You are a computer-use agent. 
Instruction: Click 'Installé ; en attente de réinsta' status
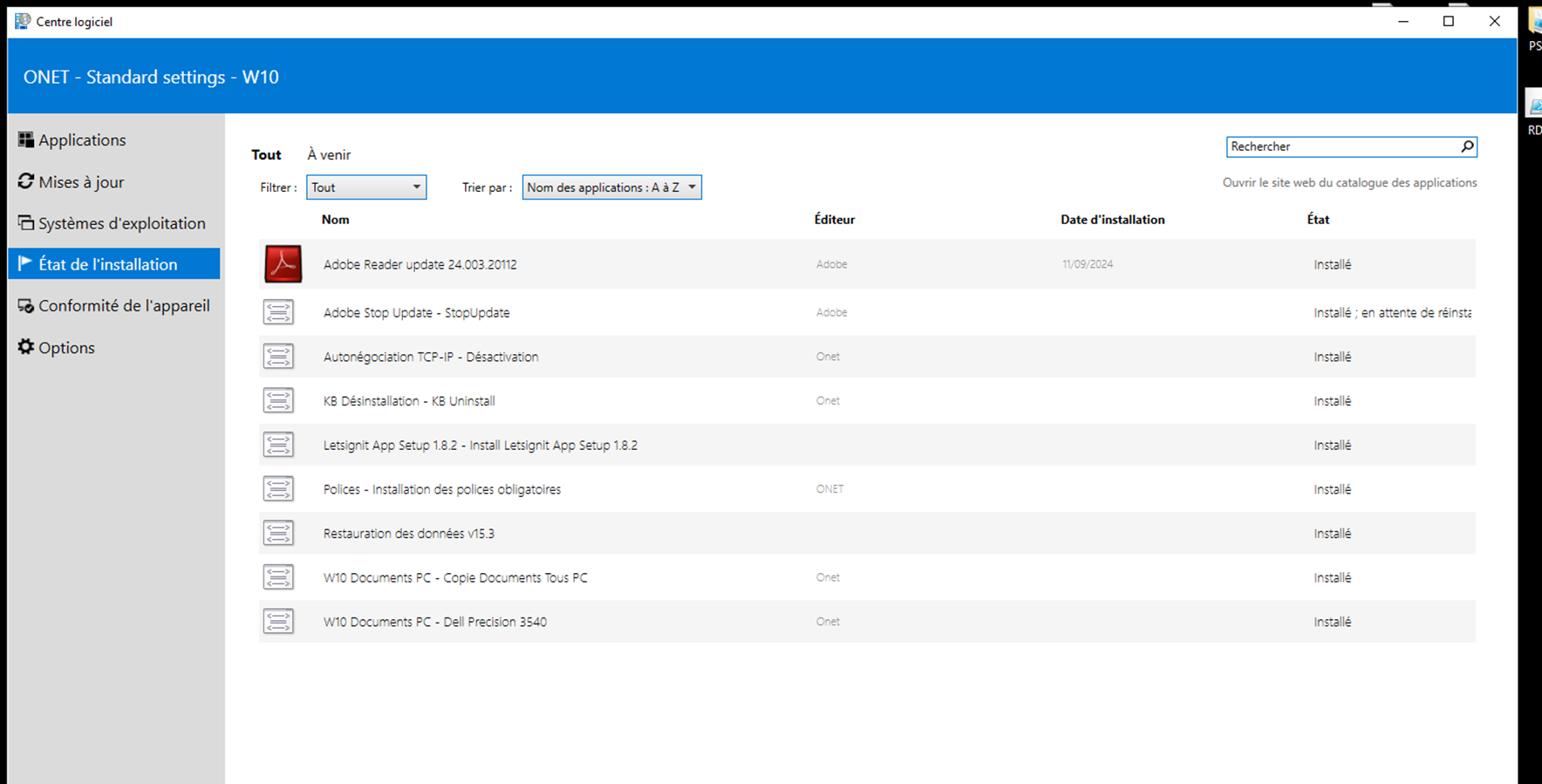1393,312
